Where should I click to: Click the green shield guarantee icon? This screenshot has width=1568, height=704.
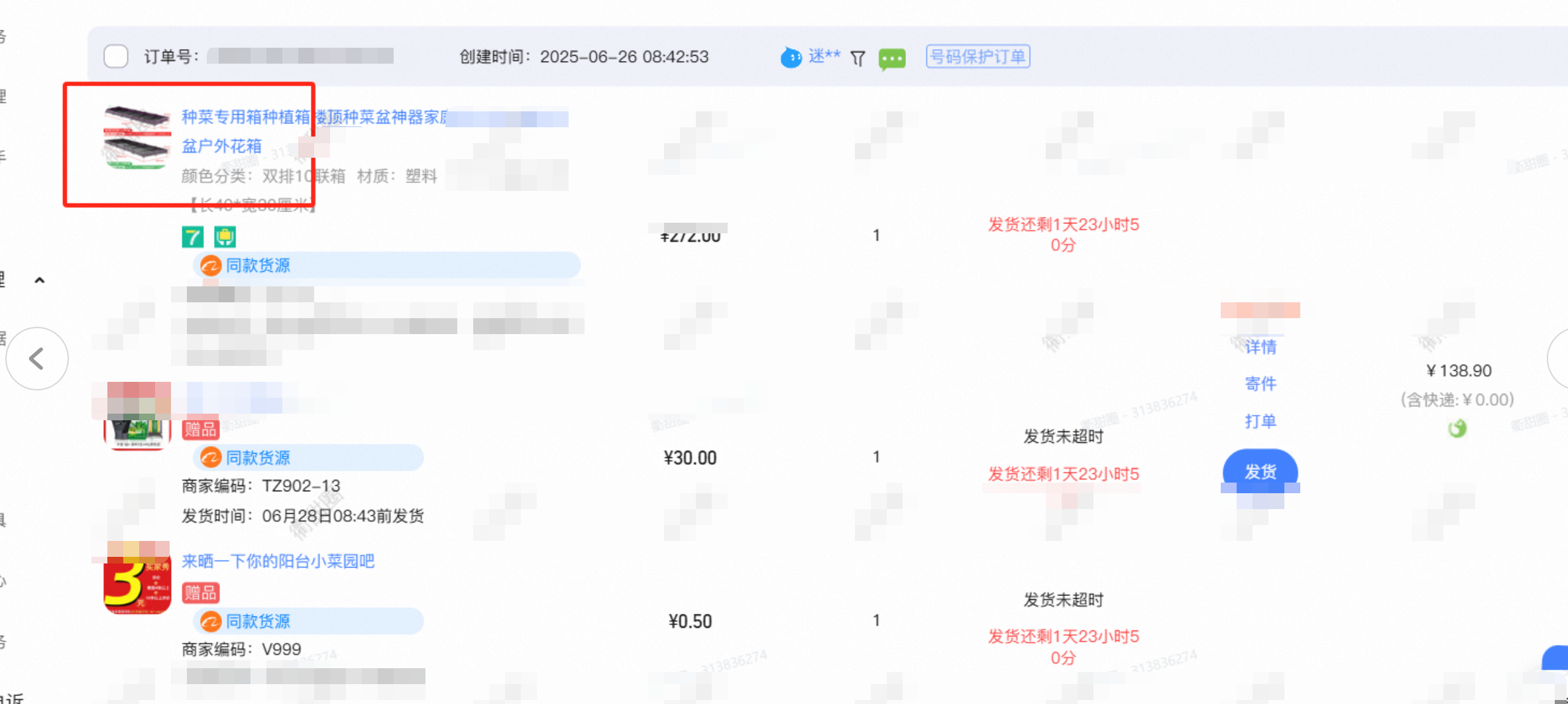(225, 237)
